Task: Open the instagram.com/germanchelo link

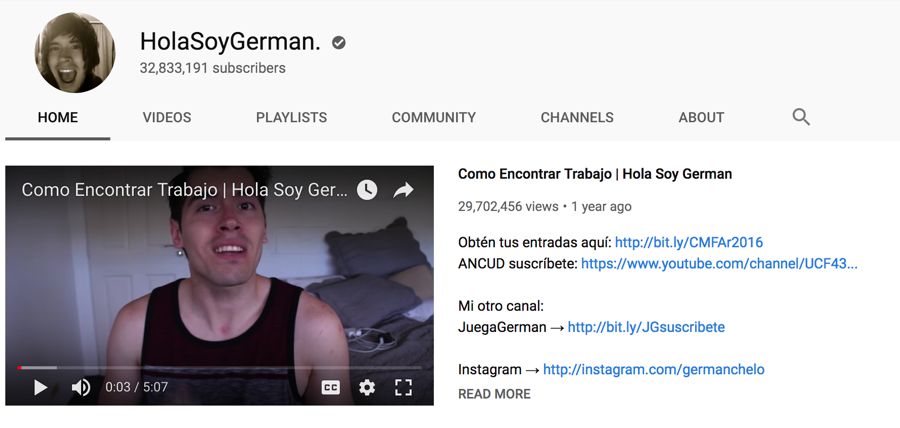Action: click(654, 369)
